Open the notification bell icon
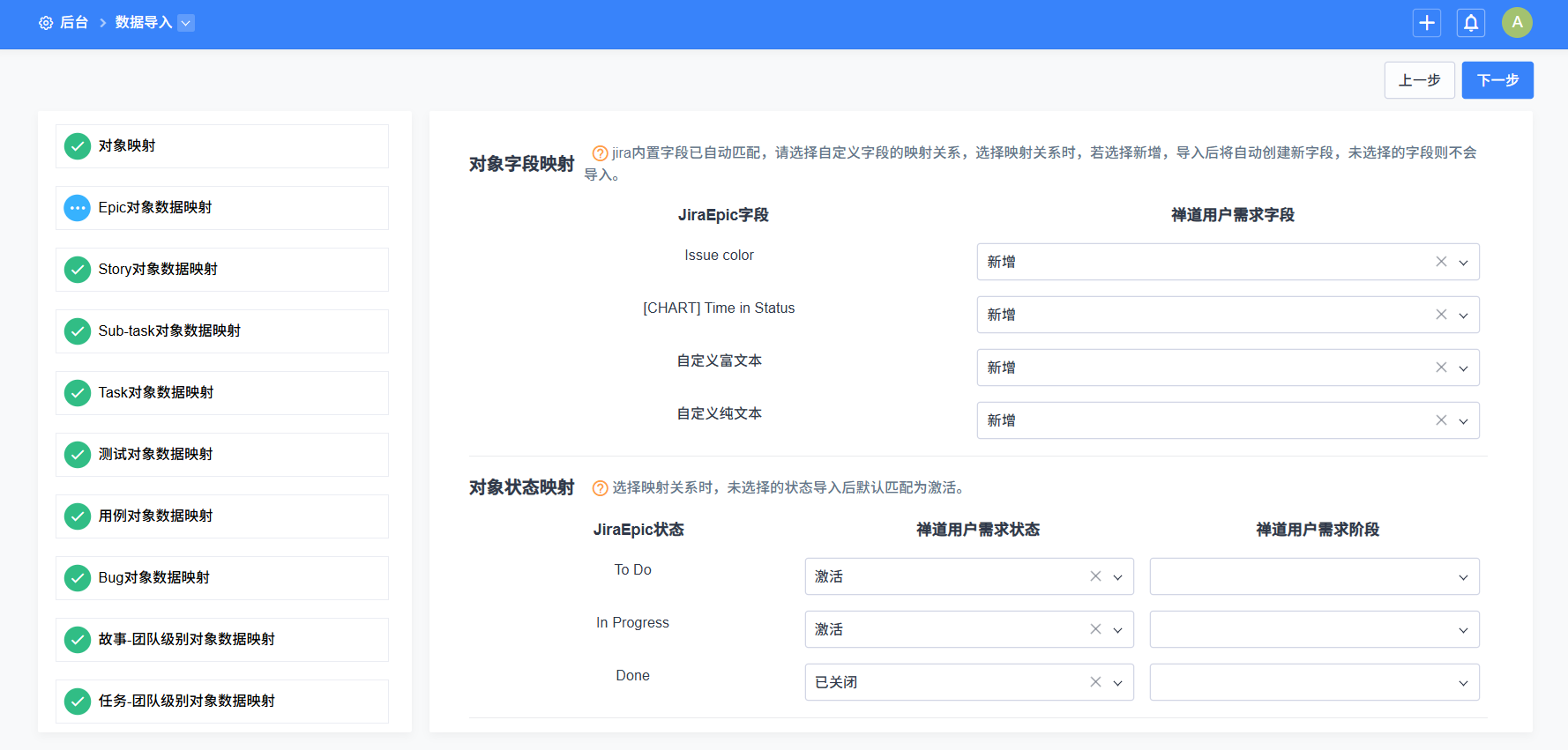The height and width of the screenshot is (750, 1568). [x=1471, y=23]
